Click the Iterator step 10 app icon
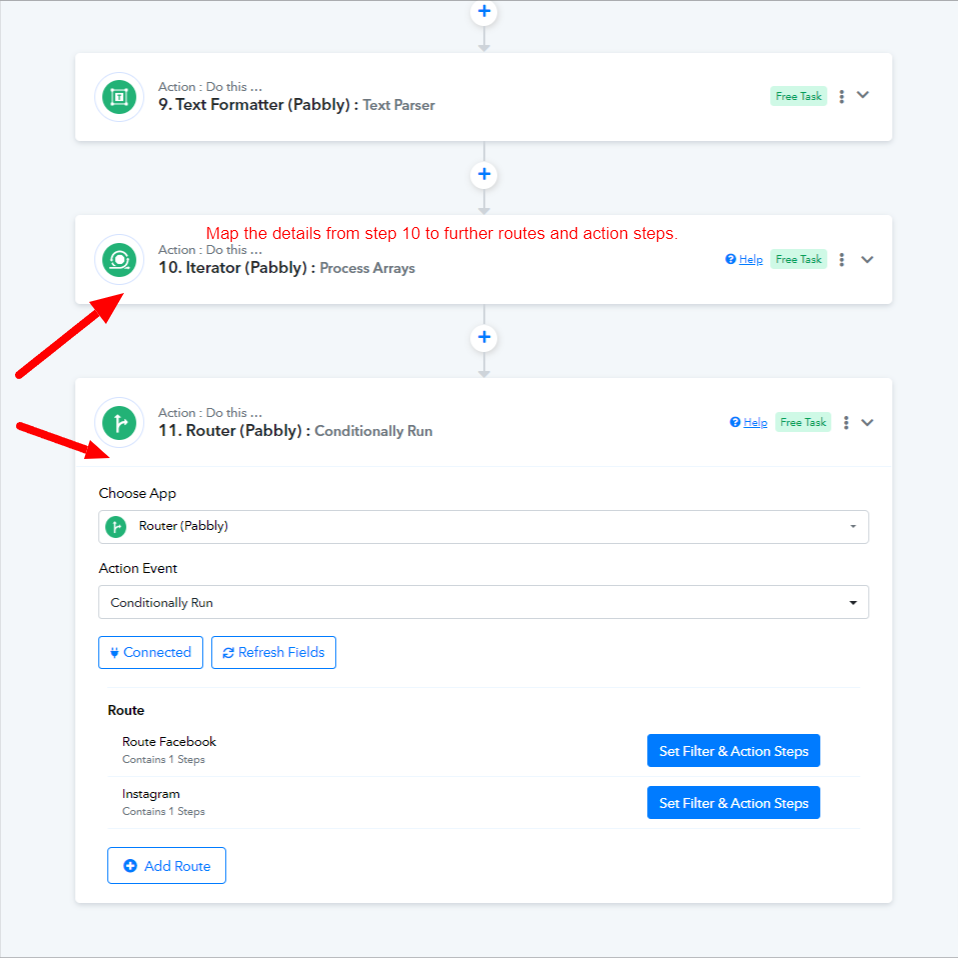Viewport: 958px width, 958px height. (x=119, y=260)
